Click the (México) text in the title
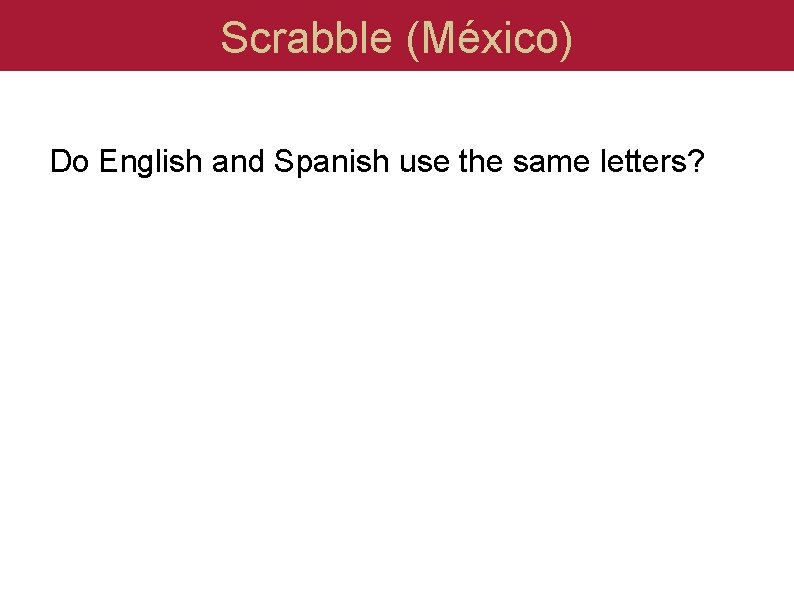 point(490,38)
